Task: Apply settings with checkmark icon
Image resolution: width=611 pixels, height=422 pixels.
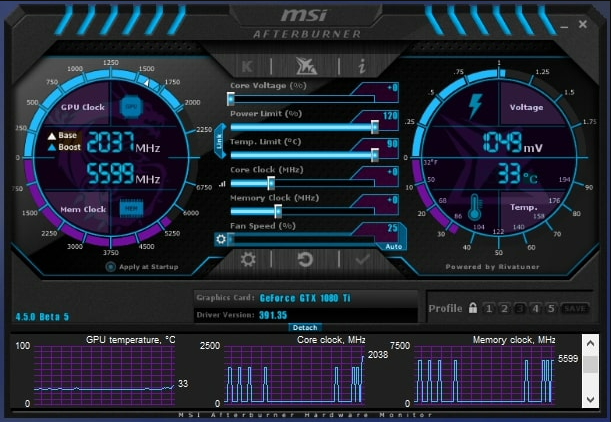Action: (x=362, y=259)
